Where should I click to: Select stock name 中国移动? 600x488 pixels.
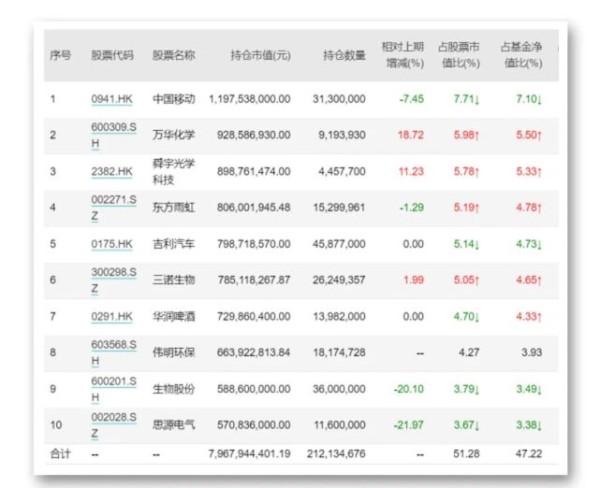[x=174, y=99]
